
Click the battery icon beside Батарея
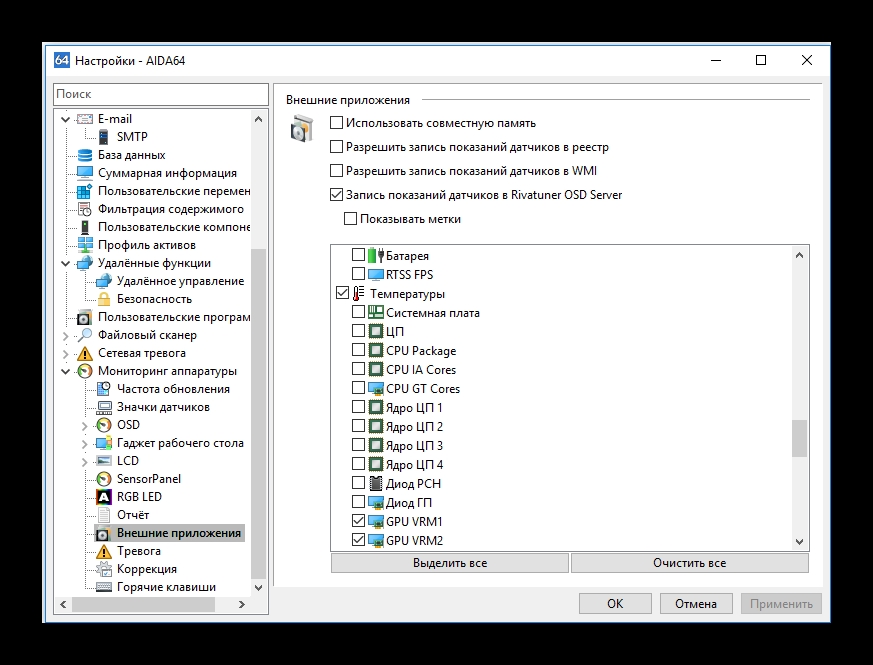[376, 256]
